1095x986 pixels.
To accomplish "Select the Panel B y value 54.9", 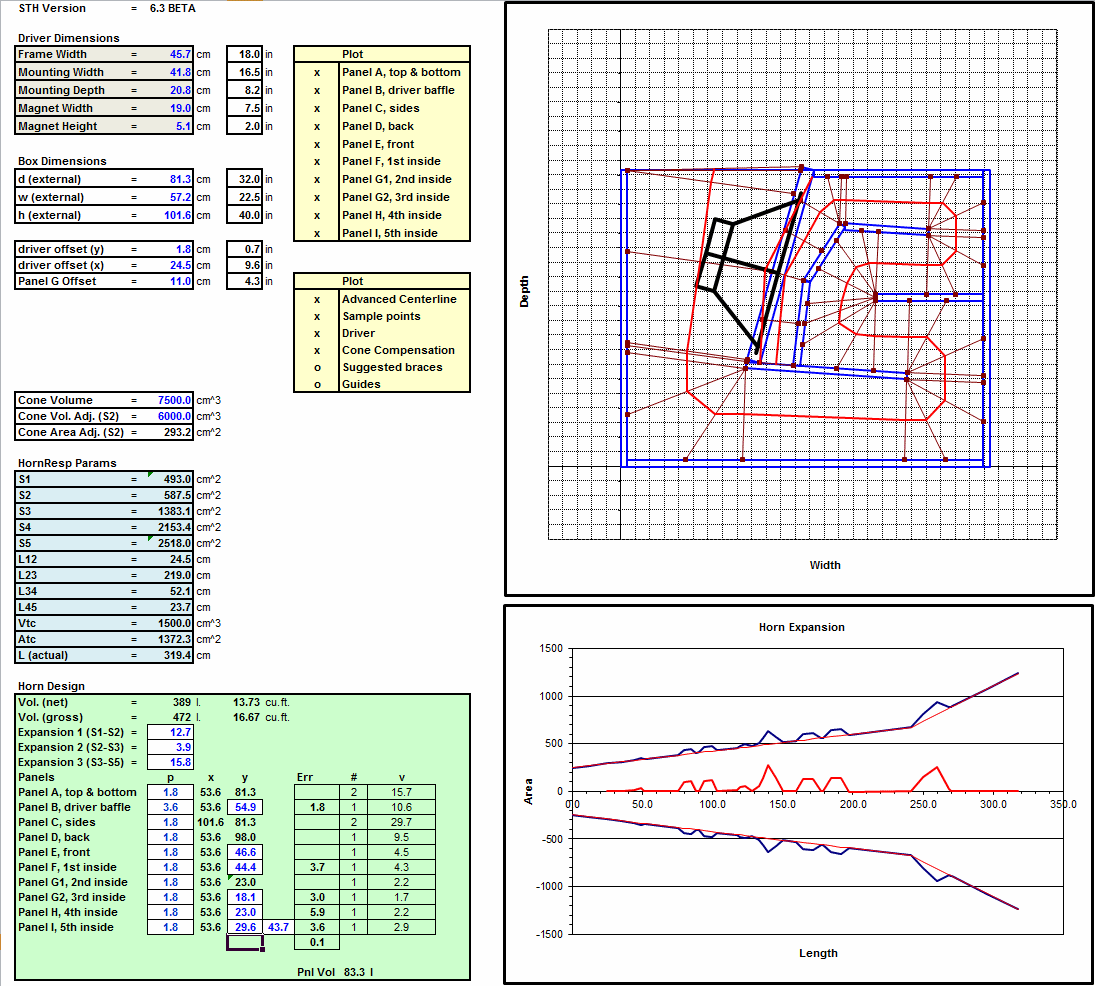I will click(x=245, y=807).
